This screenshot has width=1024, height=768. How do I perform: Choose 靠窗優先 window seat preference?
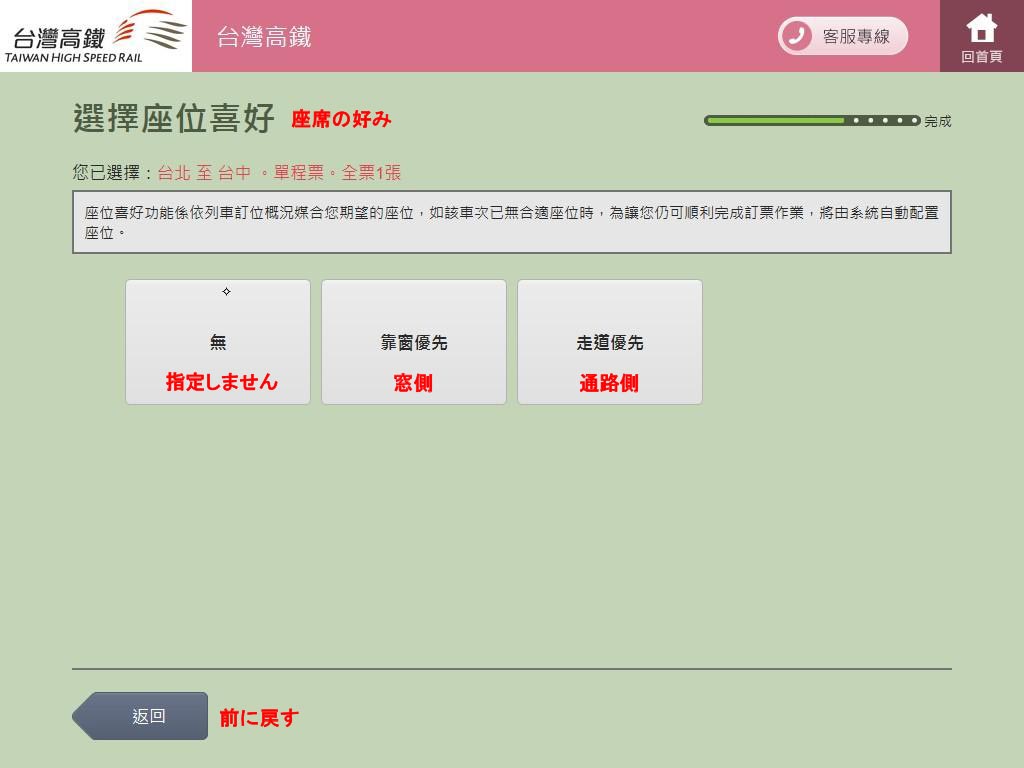tap(413, 342)
